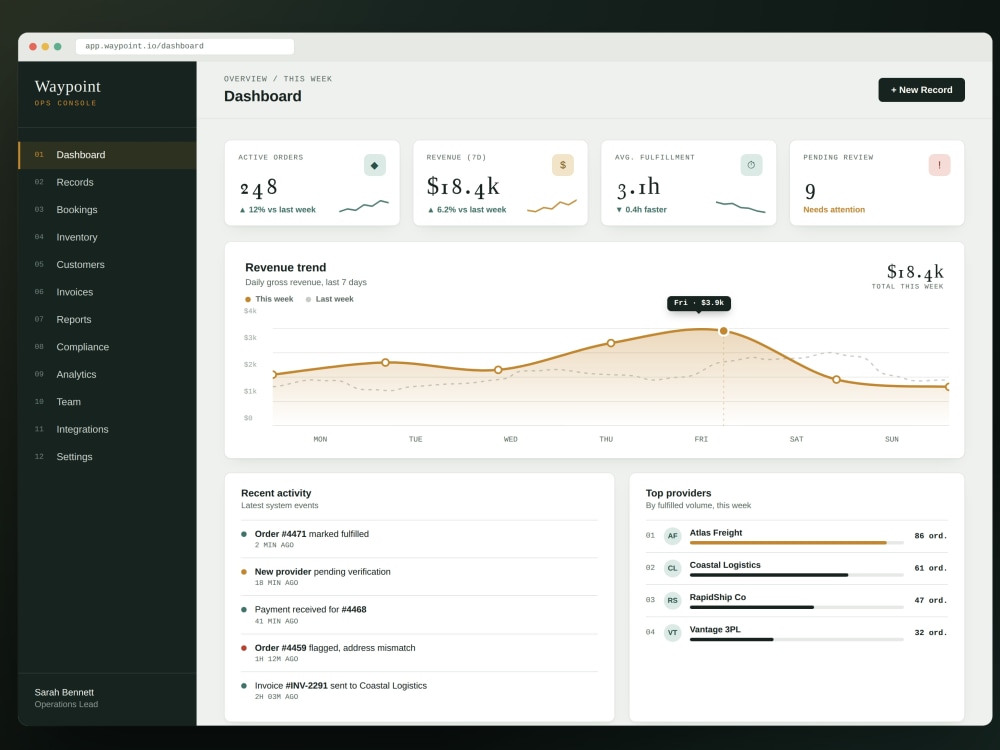
Task: Toggle This week legend series
Action: coord(269,299)
